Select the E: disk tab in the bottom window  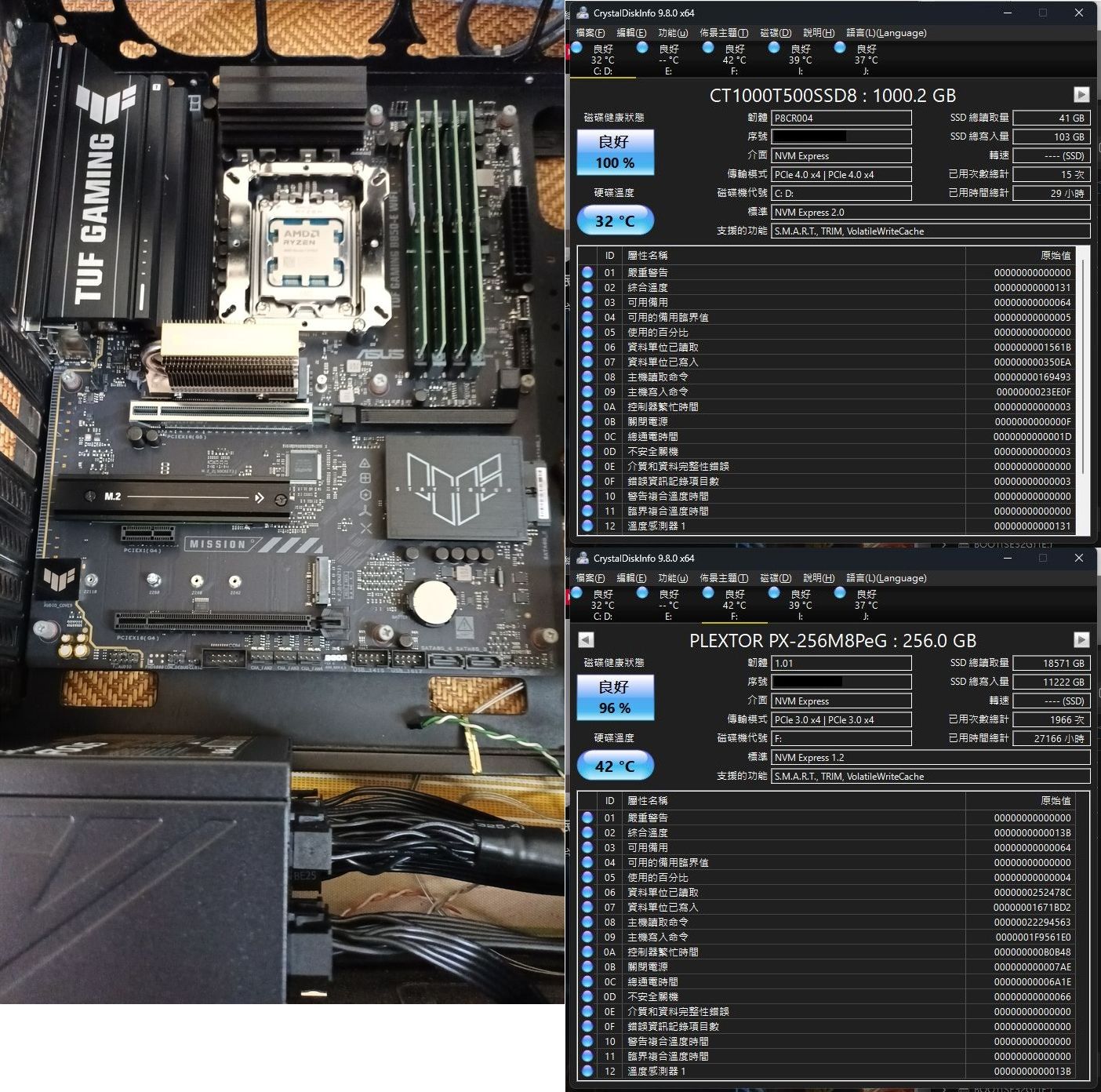(x=668, y=605)
